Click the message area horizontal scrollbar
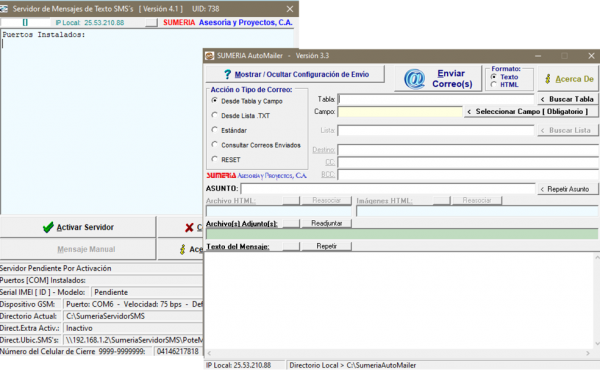Image resolution: width=600 pixels, height=370 pixels. [399, 353]
